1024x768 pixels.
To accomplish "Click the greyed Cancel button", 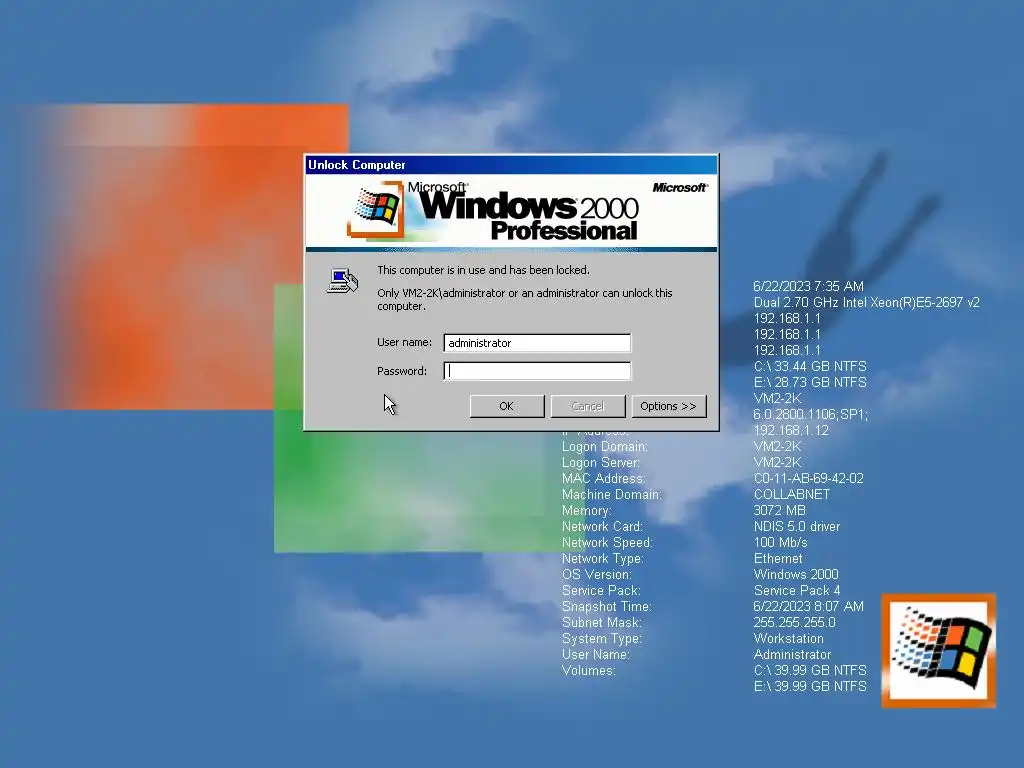I will 588,406.
